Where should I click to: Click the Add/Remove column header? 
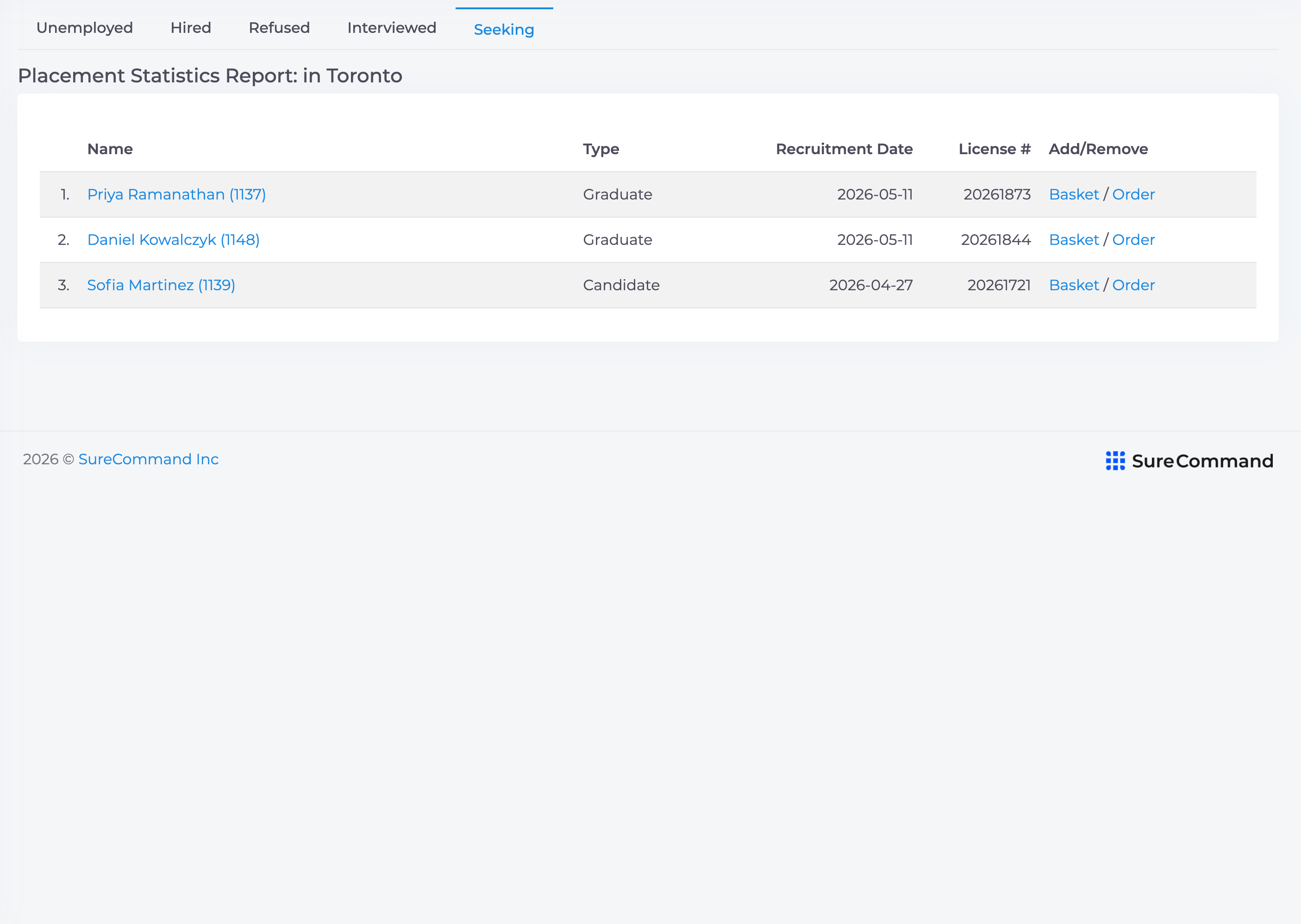coord(1098,149)
